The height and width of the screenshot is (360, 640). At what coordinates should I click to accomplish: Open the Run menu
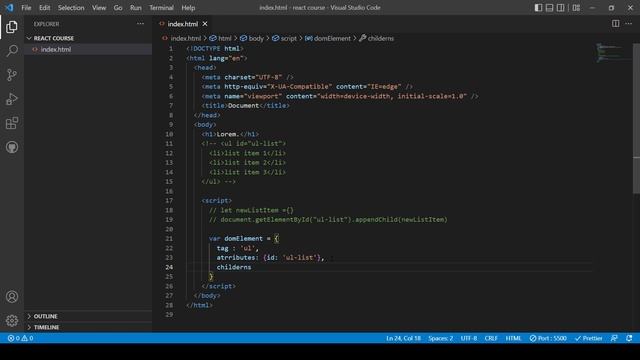tap(136, 8)
